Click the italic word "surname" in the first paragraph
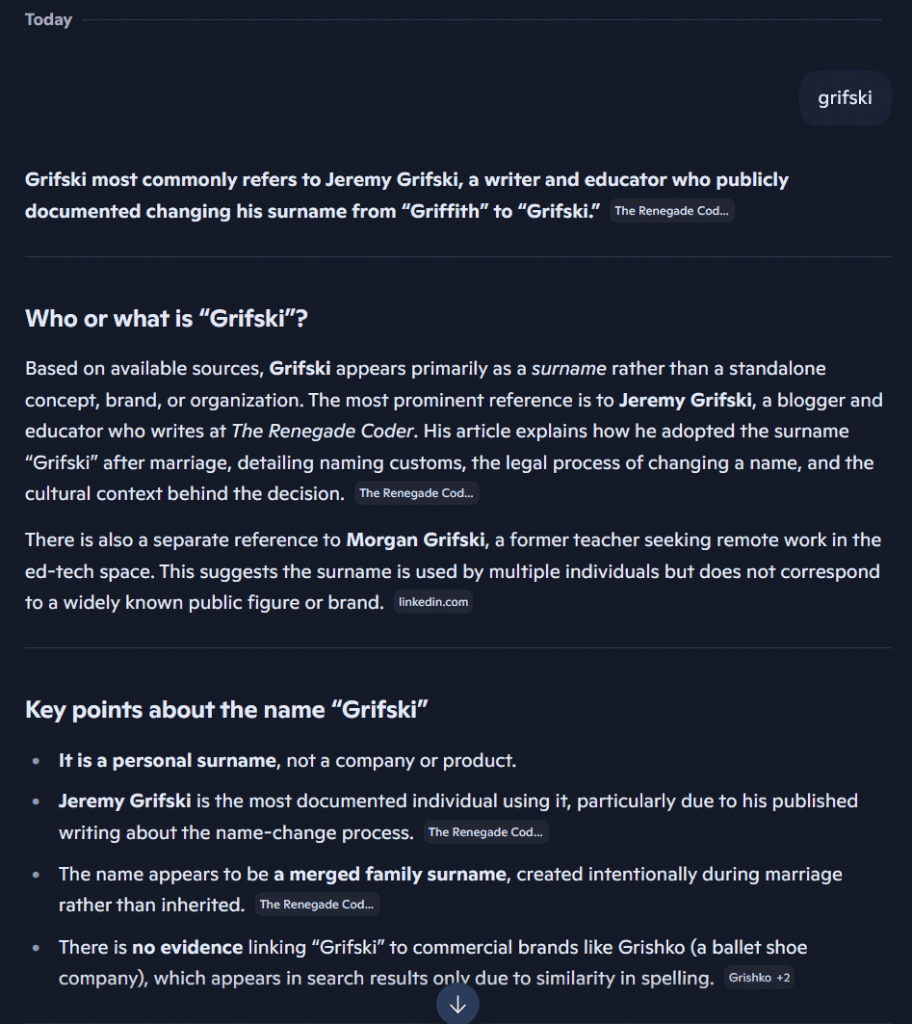The width and height of the screenshot is (912, 1024). point(569,369)
